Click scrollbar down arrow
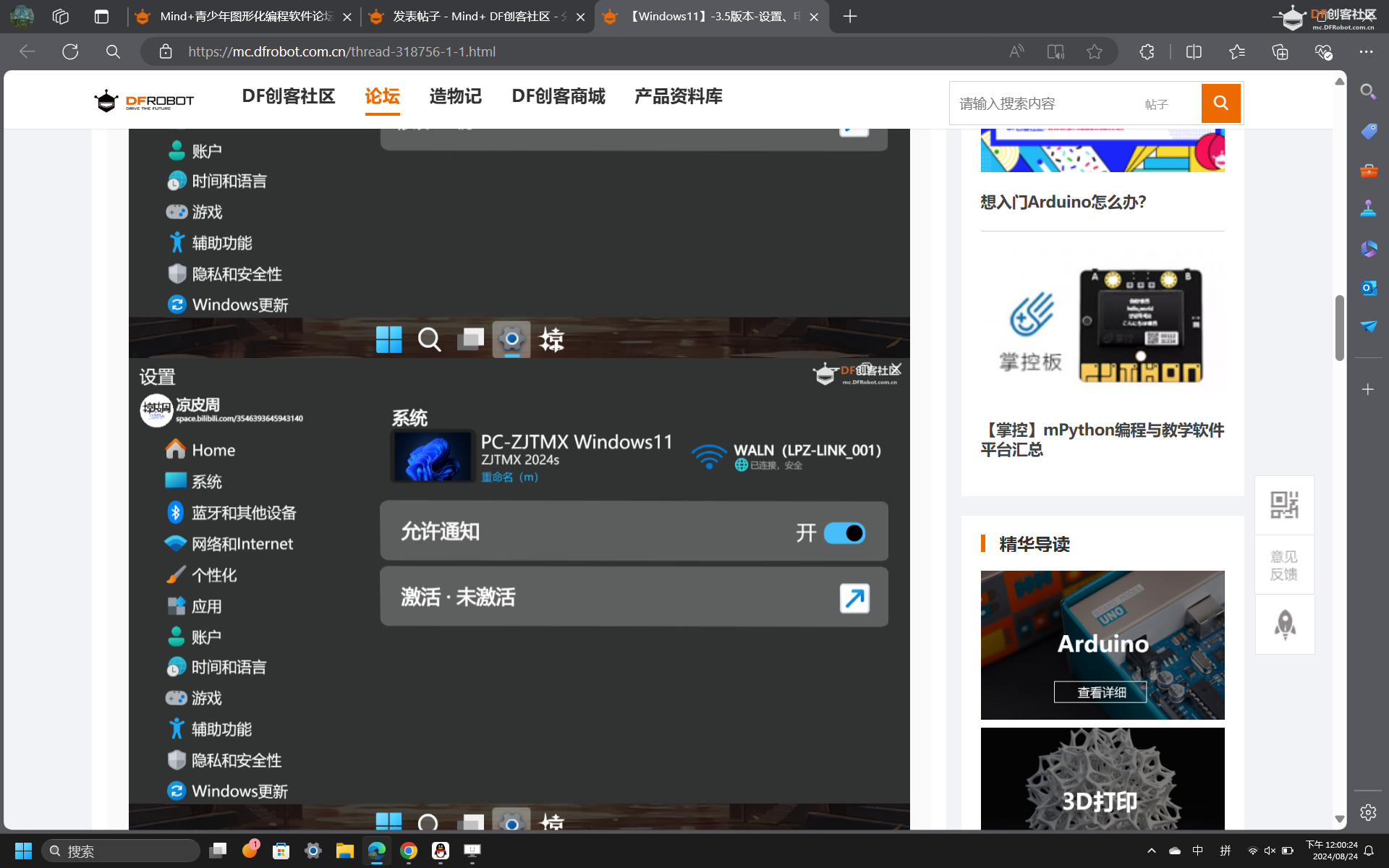 point(1339,820)
